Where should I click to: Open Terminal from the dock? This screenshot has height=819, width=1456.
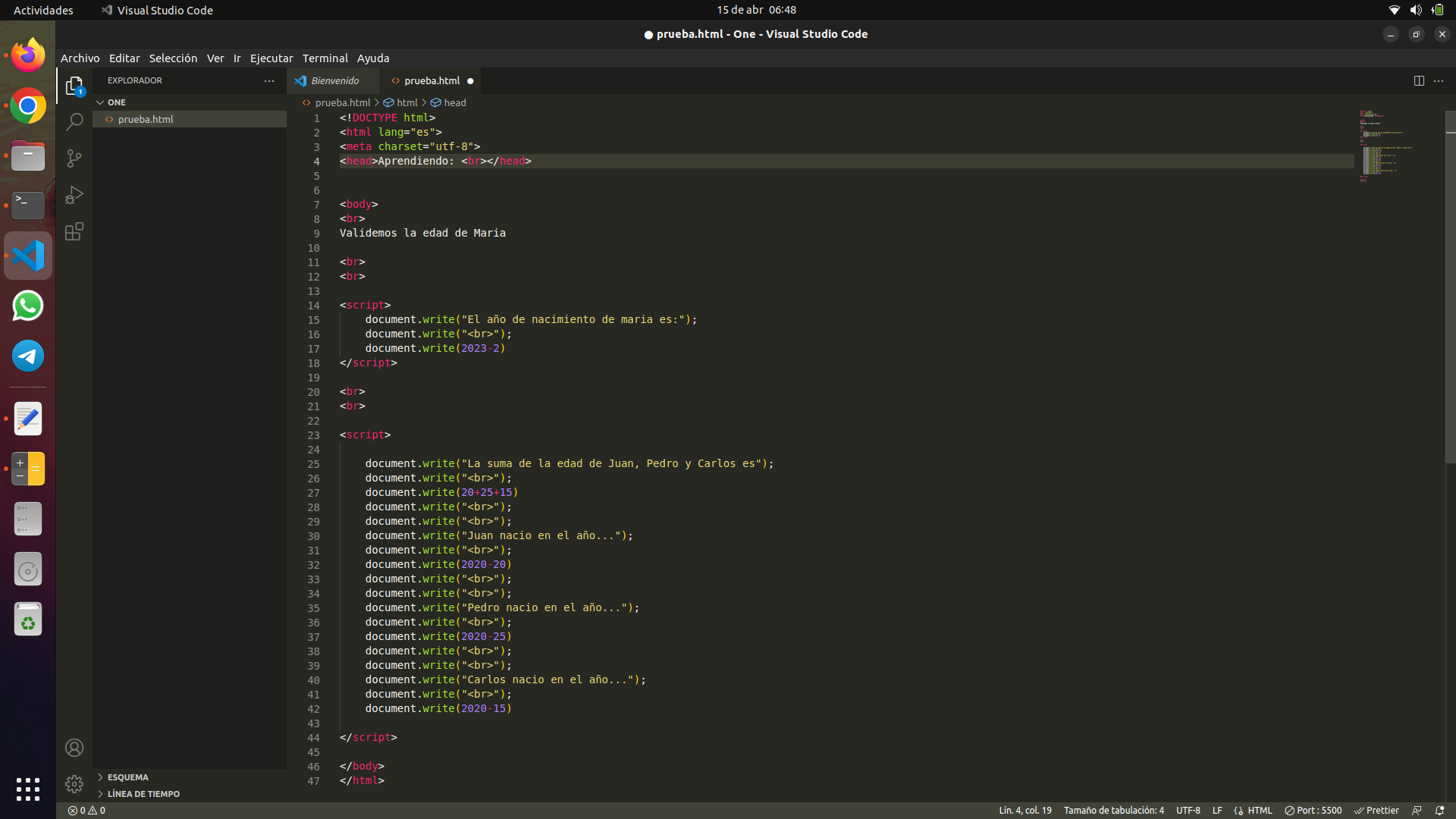tap(28, 205)
